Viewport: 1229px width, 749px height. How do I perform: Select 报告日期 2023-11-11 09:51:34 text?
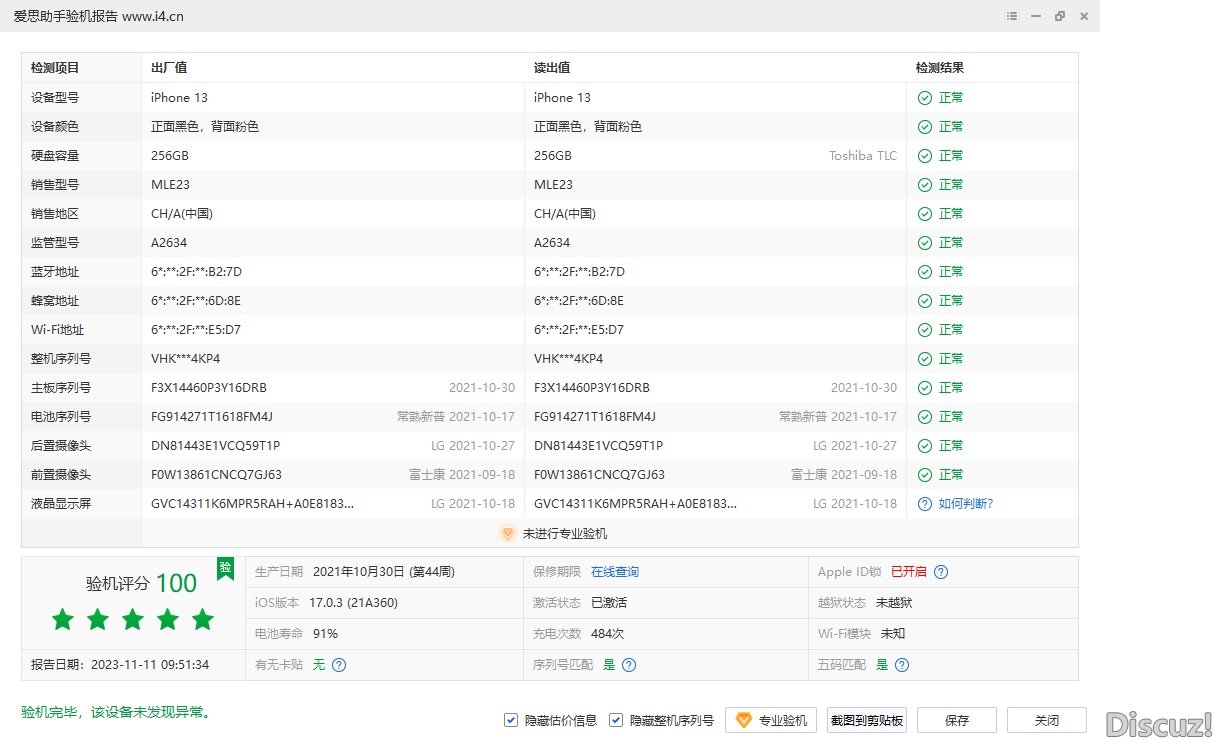[x=120, y=665]
